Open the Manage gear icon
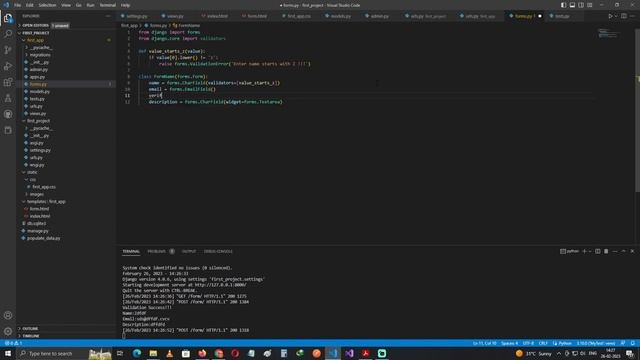Image resolution: width=640 pixels, height=360 pixels. tap(8, 331)
